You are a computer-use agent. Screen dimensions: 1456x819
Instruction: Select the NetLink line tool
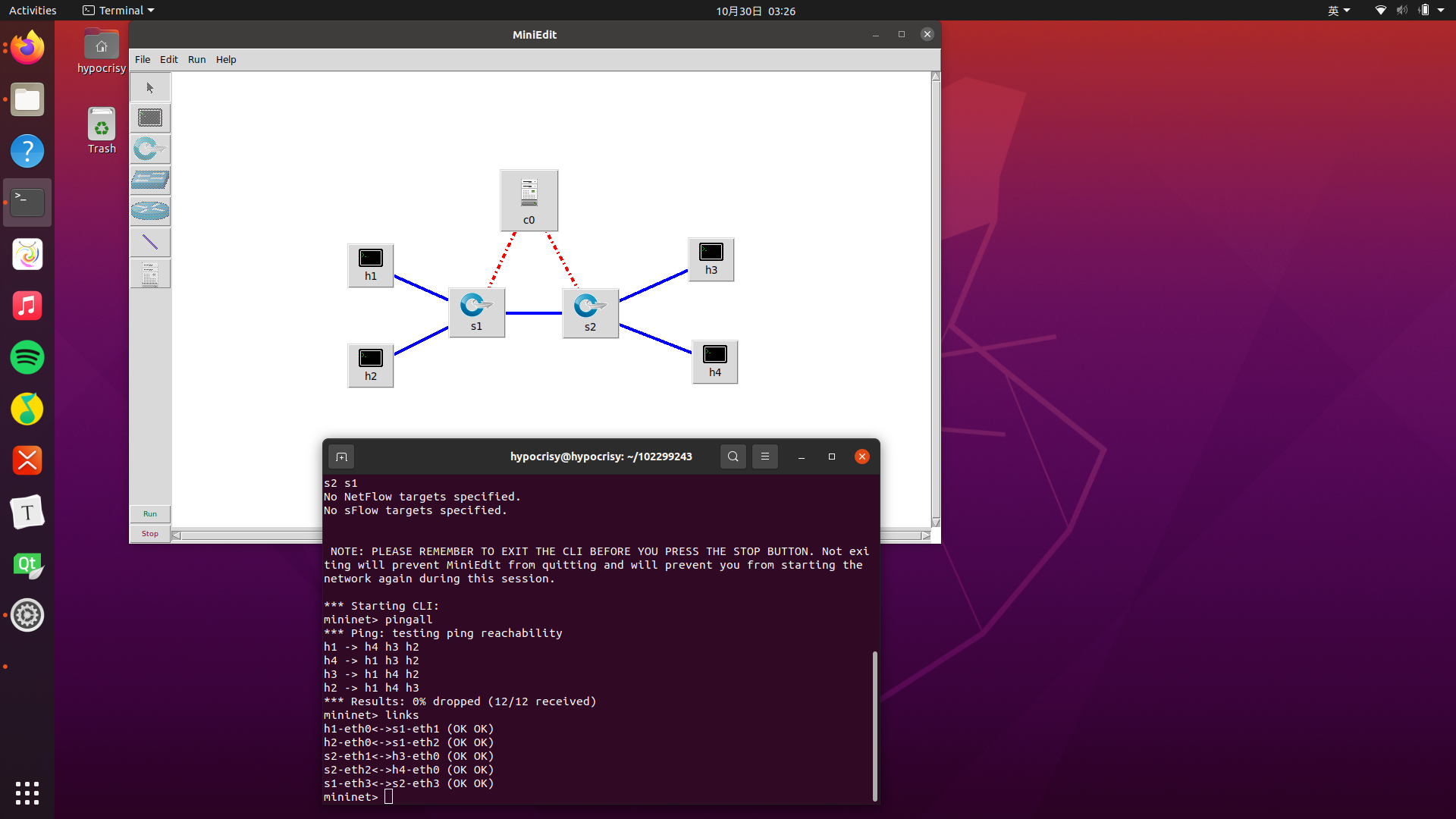[x=150, y=243]
